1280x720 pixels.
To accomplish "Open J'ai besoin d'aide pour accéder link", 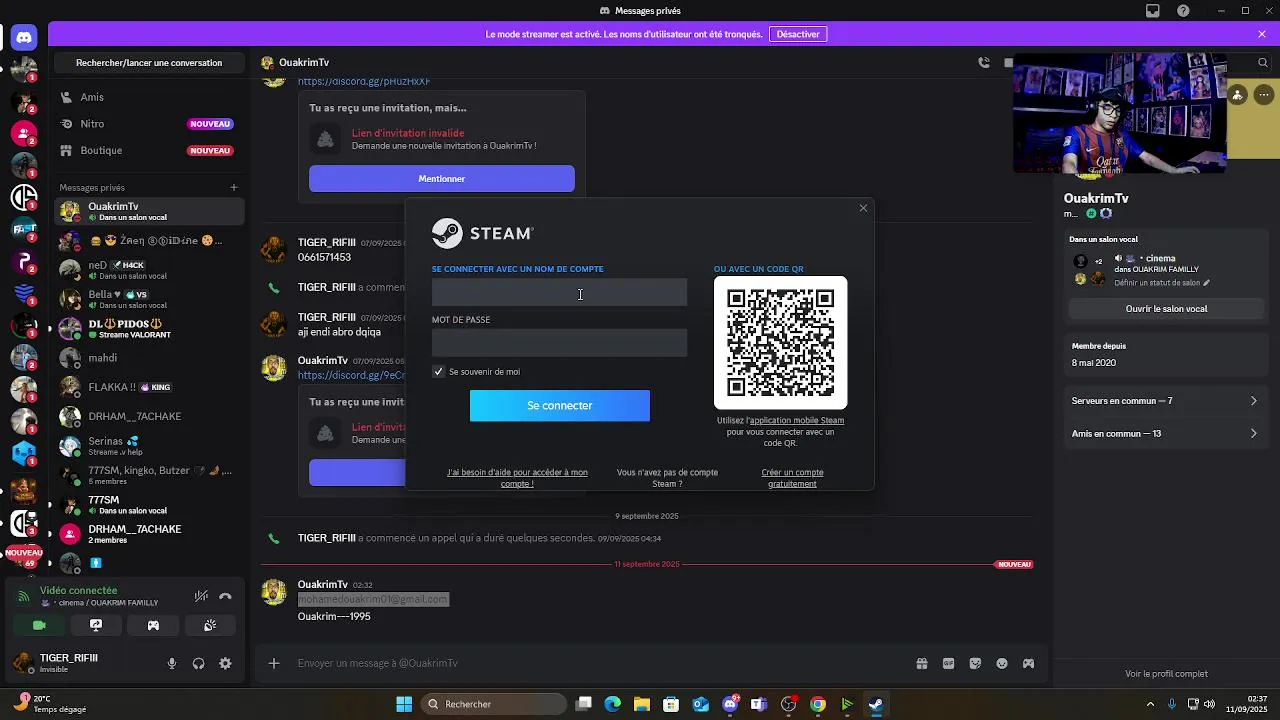I will (517, 478).
